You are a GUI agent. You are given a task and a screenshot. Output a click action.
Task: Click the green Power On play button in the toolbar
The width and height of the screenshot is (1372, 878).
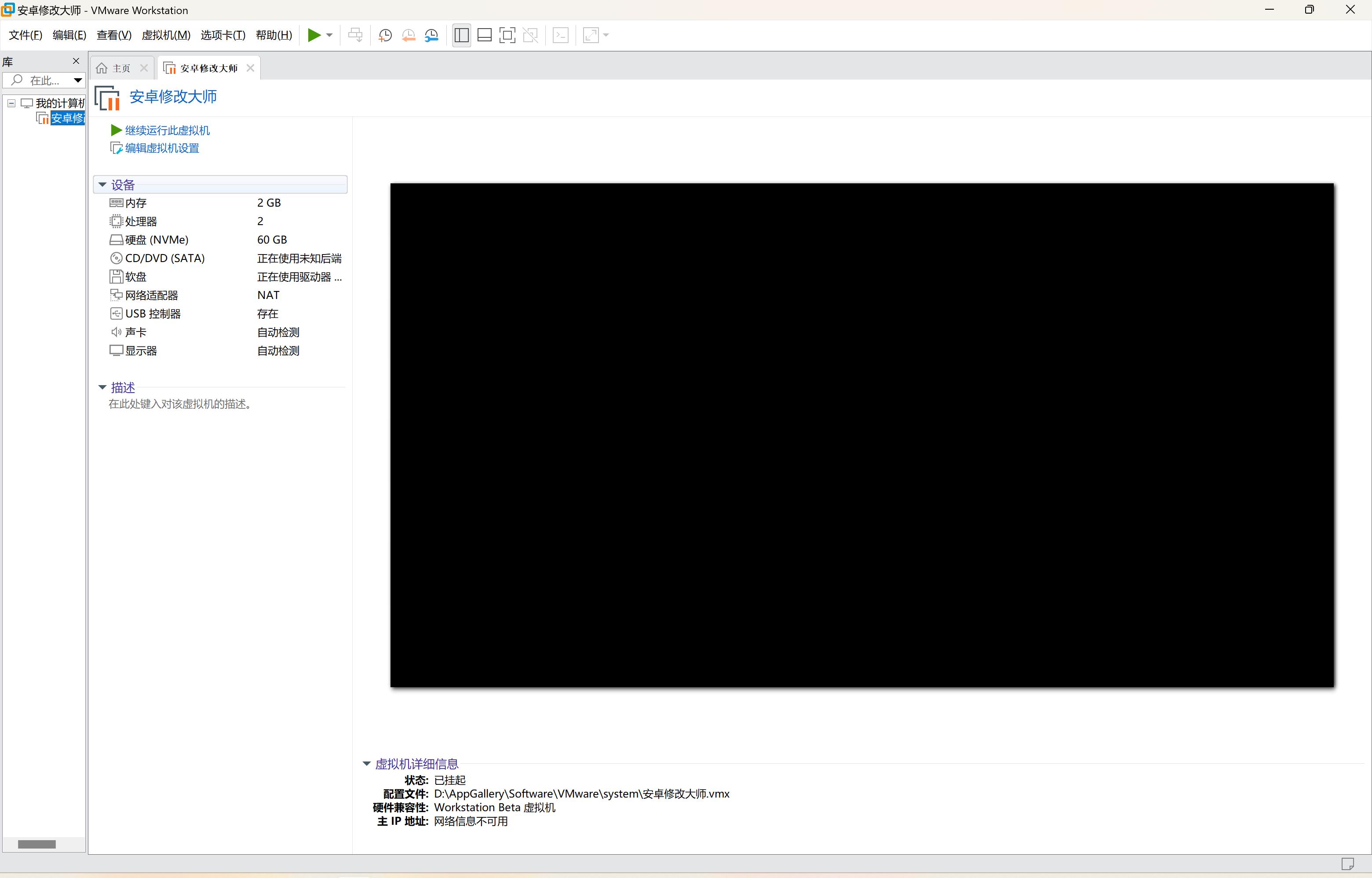pos(314,35)
